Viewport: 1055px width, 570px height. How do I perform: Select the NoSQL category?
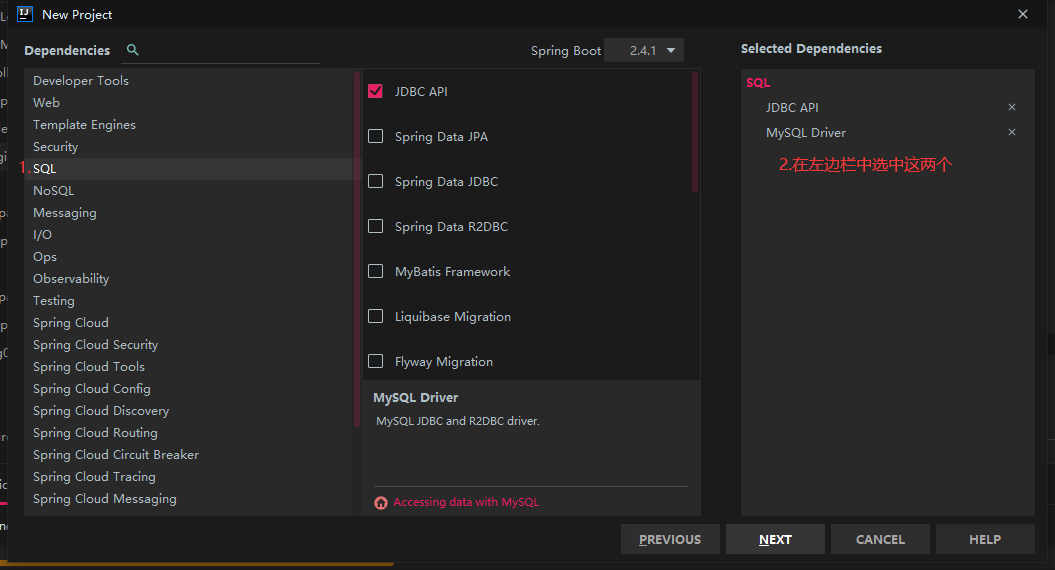53,190
